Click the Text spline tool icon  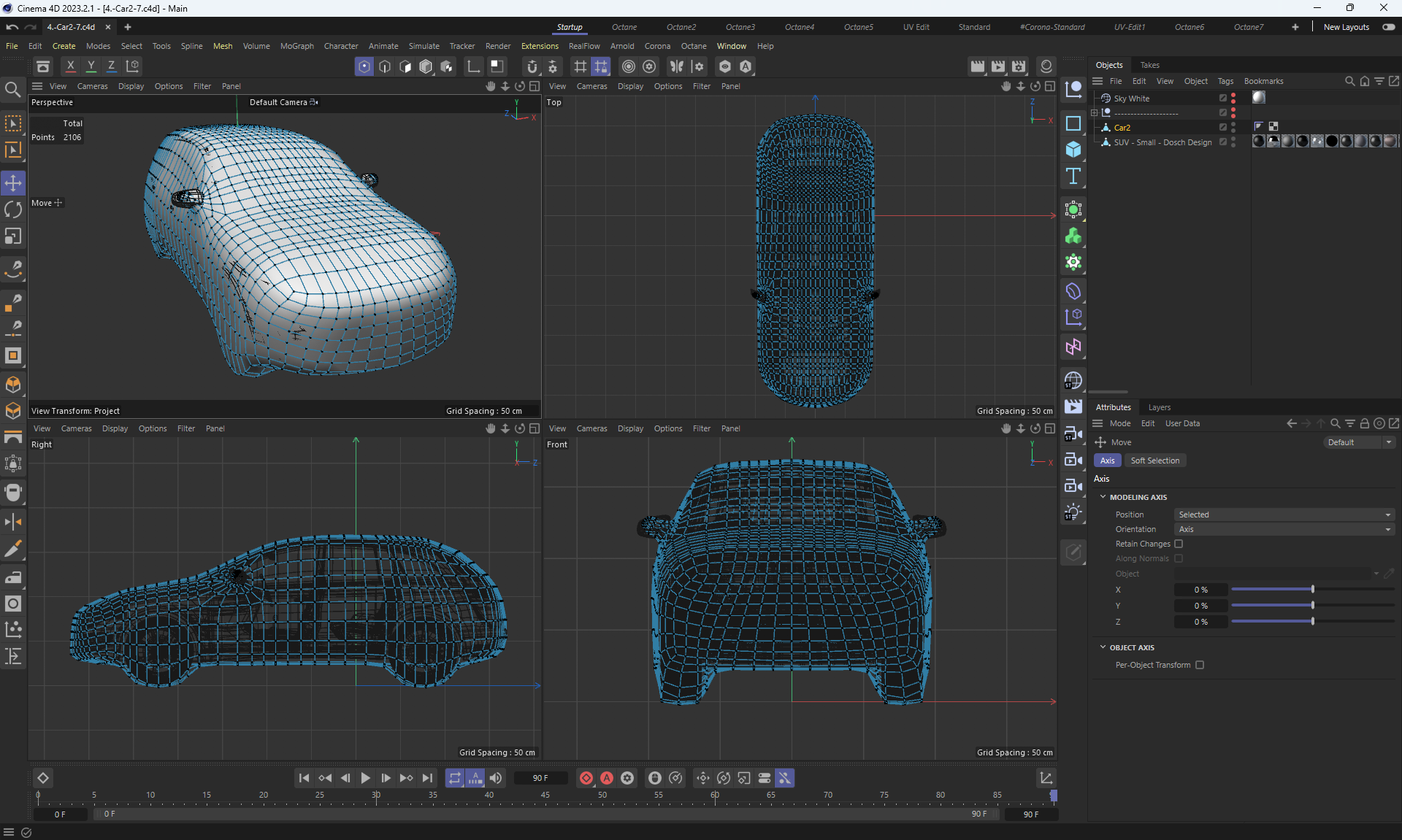[x=1073, y=176]
